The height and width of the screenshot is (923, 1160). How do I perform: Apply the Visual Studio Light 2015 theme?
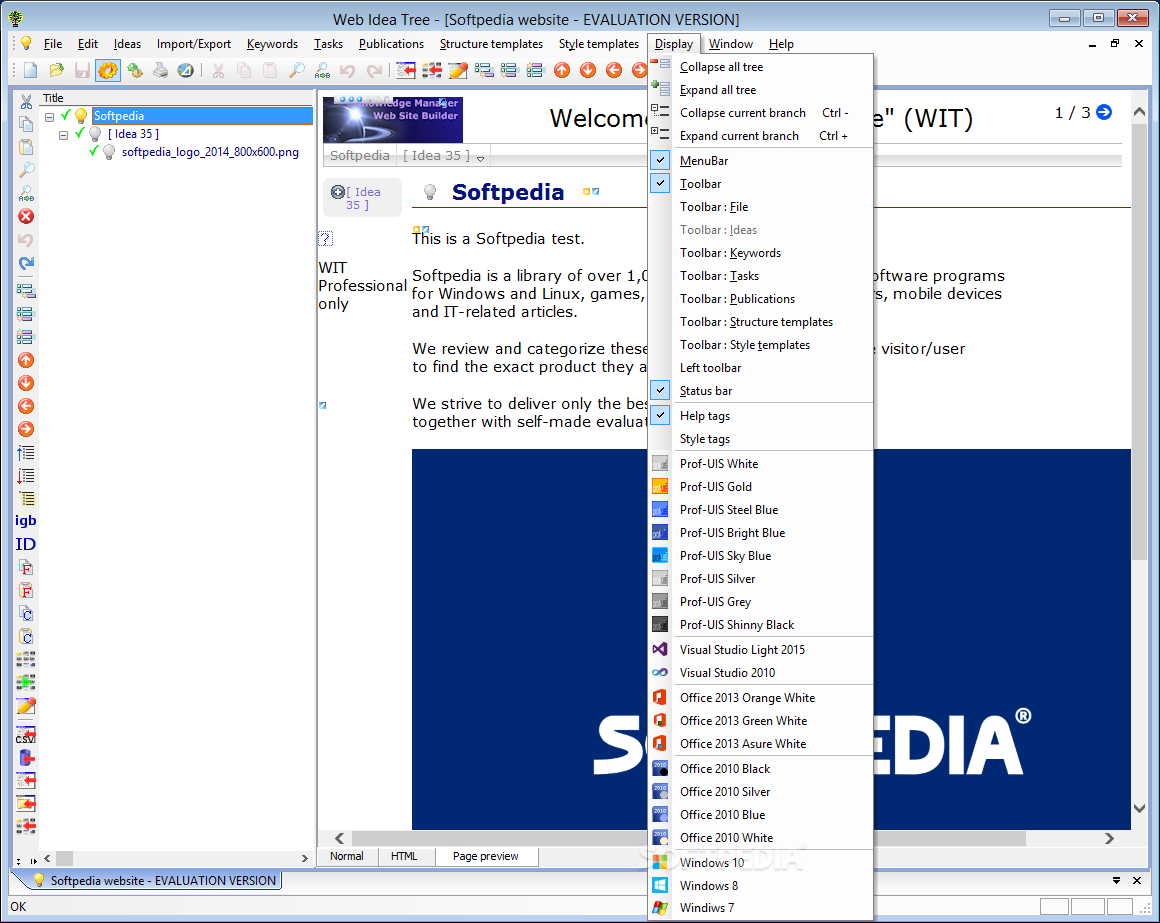(761, 649)
